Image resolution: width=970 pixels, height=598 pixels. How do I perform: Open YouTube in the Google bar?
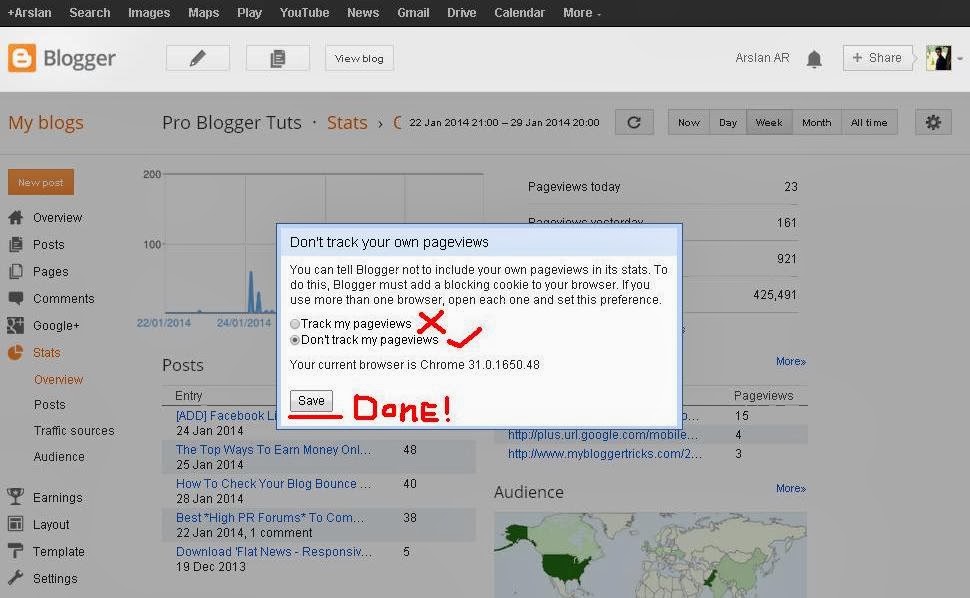[304, 12]
